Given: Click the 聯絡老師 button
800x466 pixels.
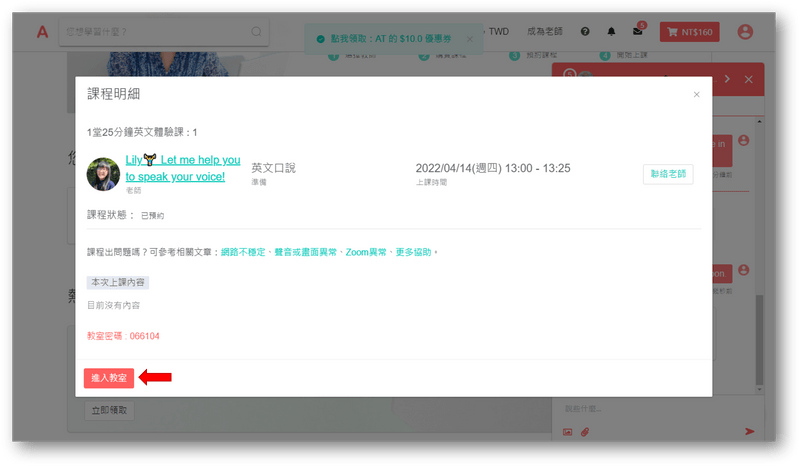Looking at the screenshot, I should [x=668, y=173].
